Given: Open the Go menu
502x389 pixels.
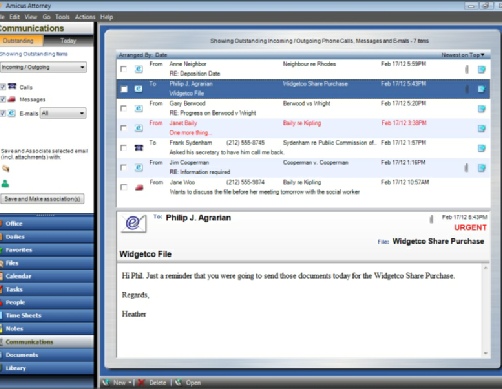Looking at the screenshot, I should coord(46,17).
